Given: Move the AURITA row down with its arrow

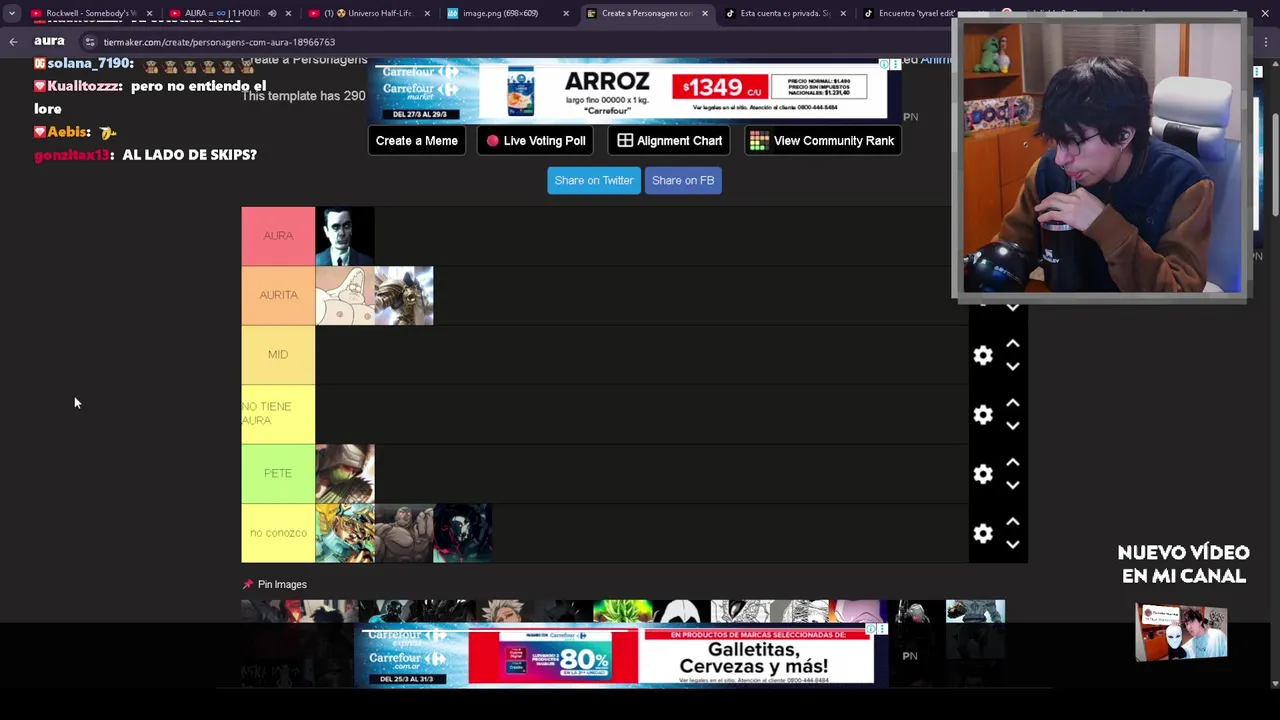Looking at the screenshot, I should [x=1012, y=308].
